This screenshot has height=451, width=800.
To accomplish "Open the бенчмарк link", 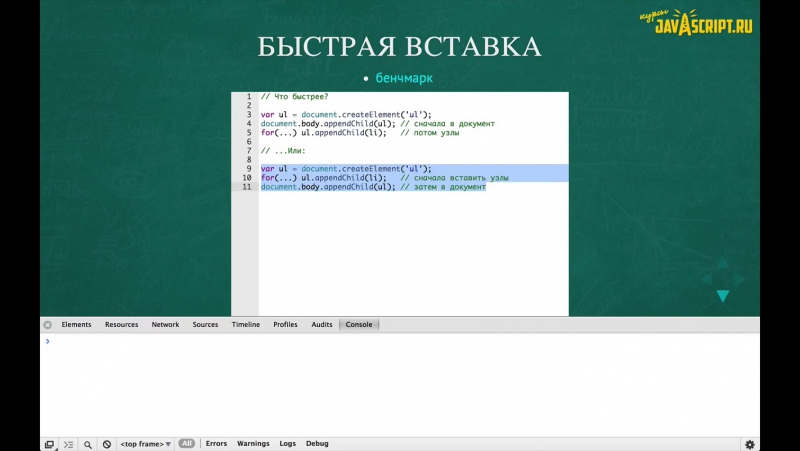I will 404,78.
